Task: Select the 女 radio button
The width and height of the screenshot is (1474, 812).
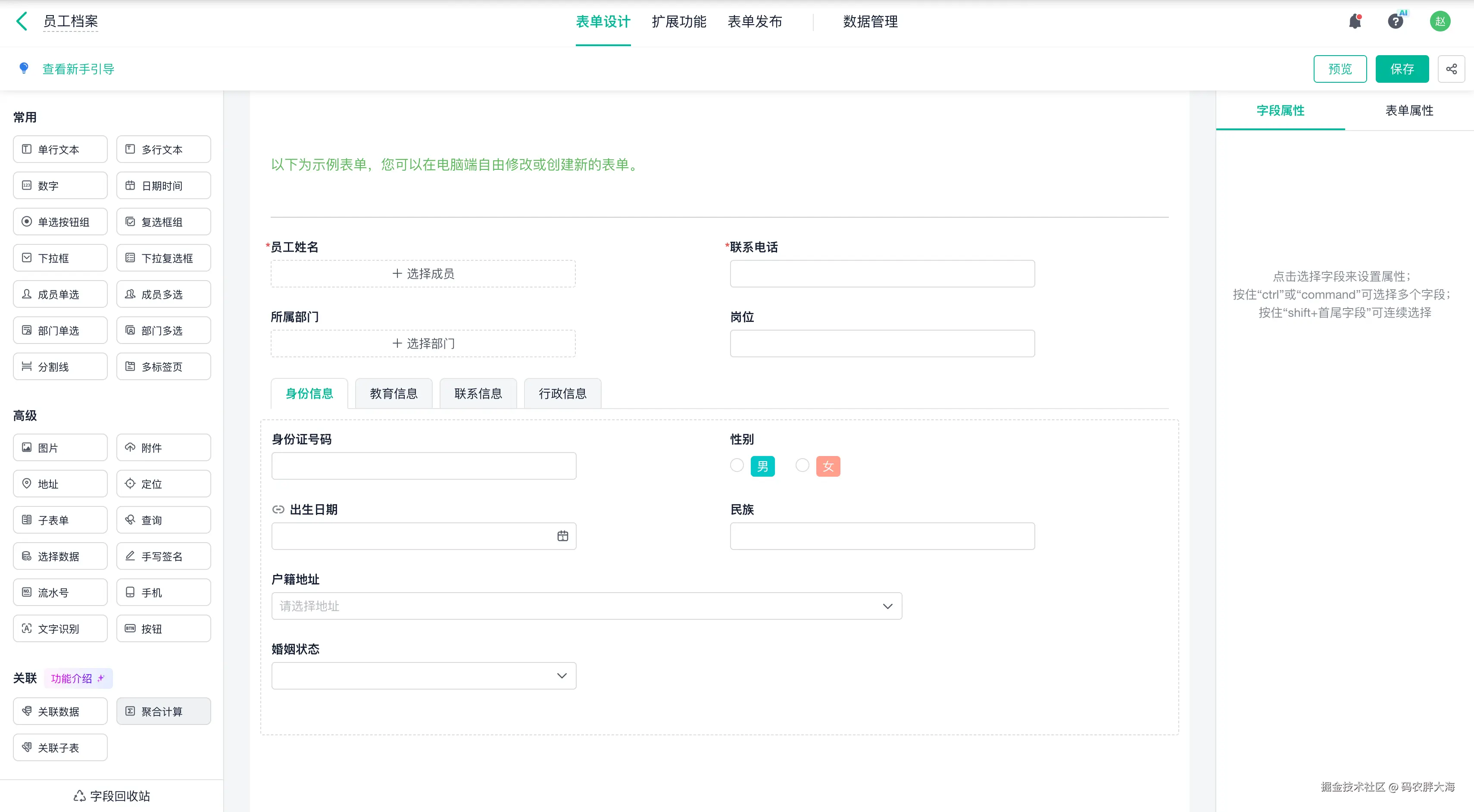Action: click(x=802, y=465)
